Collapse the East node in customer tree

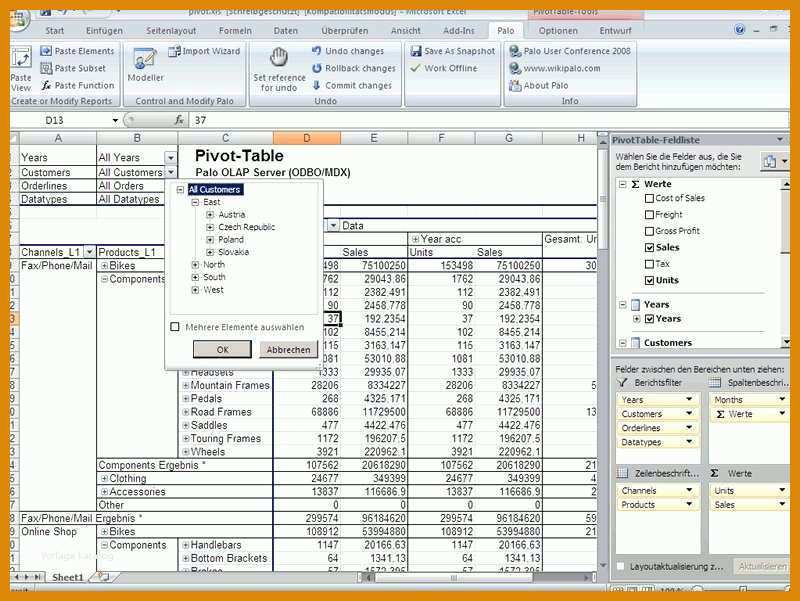click(195, 203)
